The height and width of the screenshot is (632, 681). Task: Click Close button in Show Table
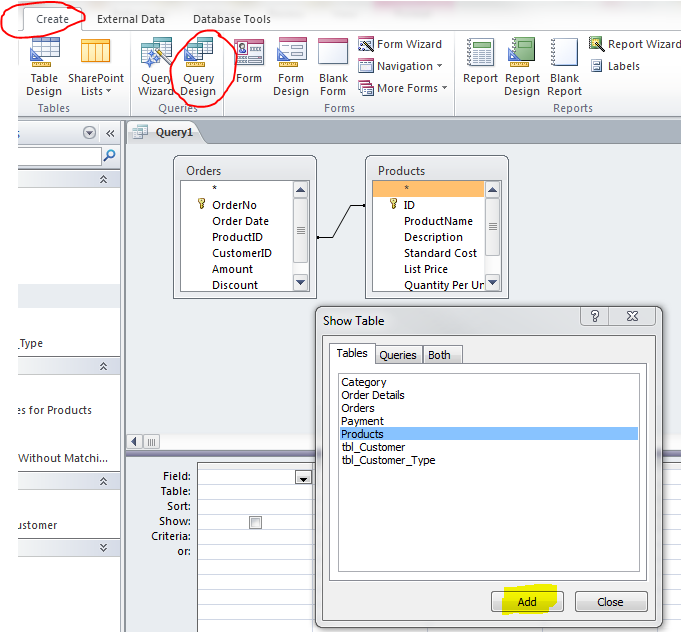[611, 602]
